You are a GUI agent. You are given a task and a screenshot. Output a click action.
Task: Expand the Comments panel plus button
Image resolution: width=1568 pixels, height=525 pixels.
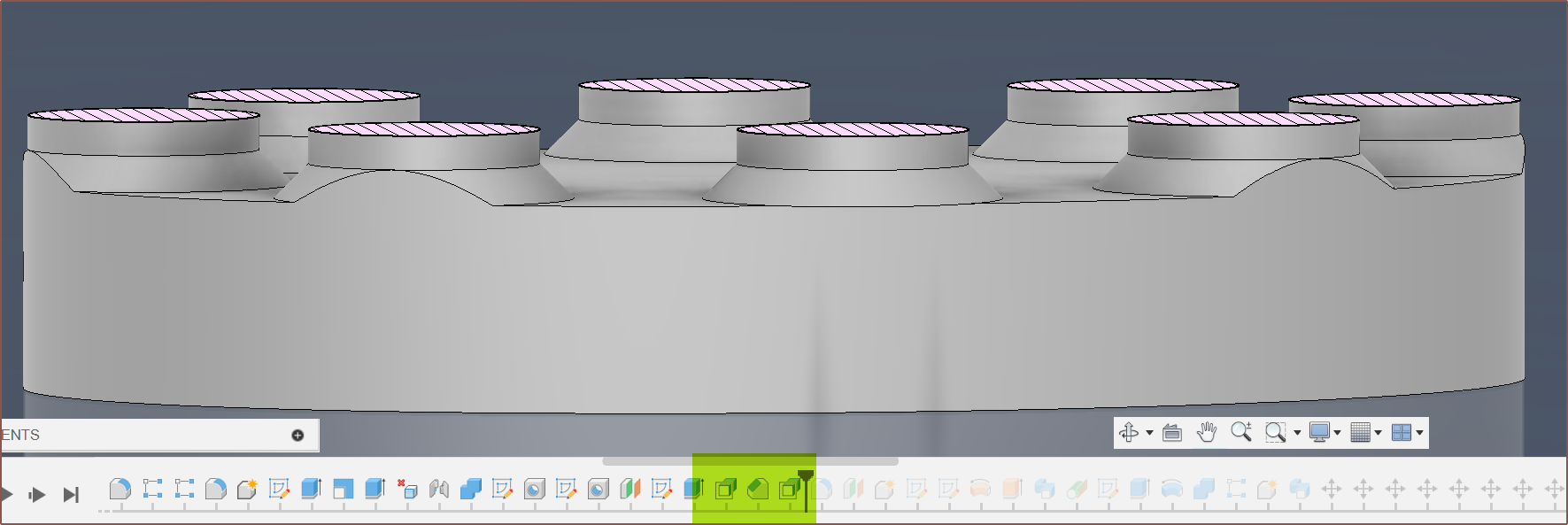point(297,435)
